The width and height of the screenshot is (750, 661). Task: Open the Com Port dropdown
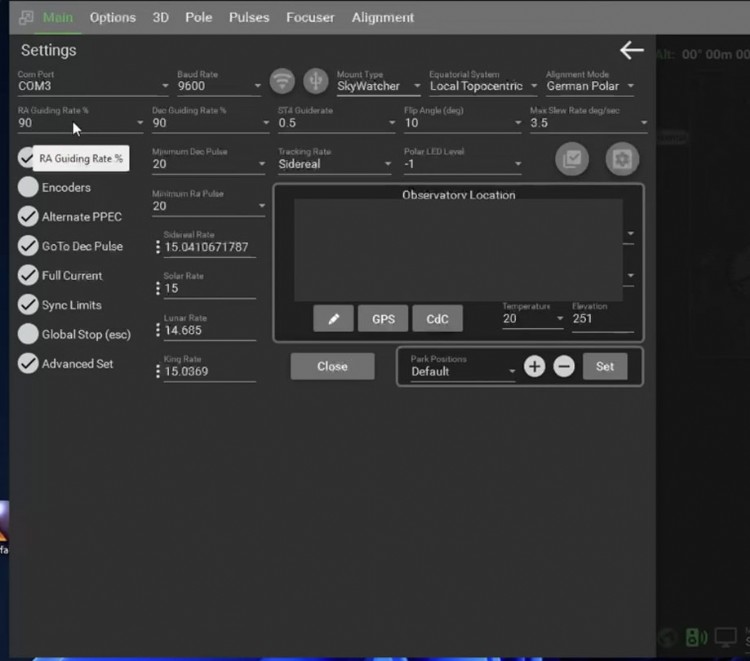94,87
